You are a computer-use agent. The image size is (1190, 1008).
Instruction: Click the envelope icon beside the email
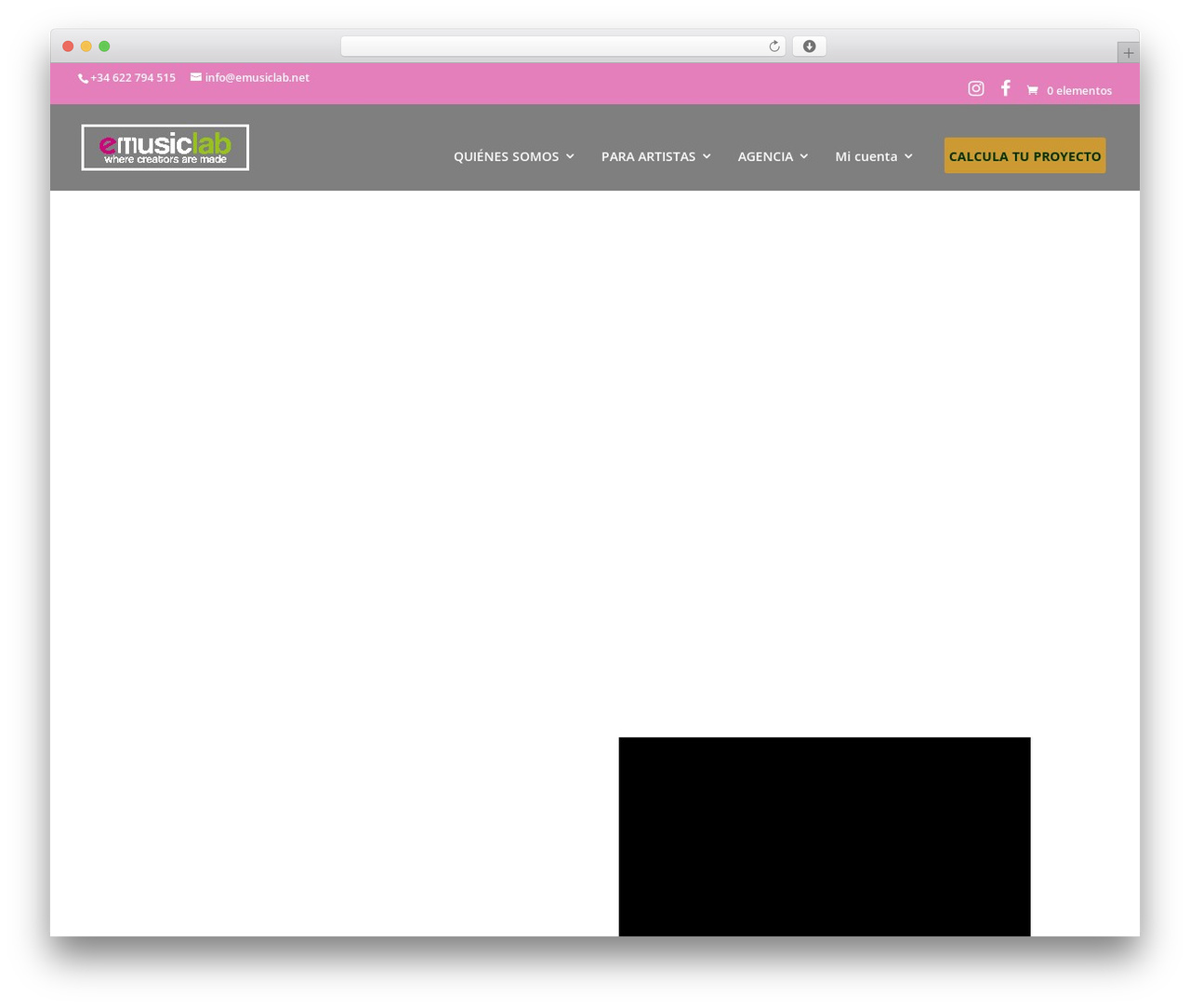(196, 77)
